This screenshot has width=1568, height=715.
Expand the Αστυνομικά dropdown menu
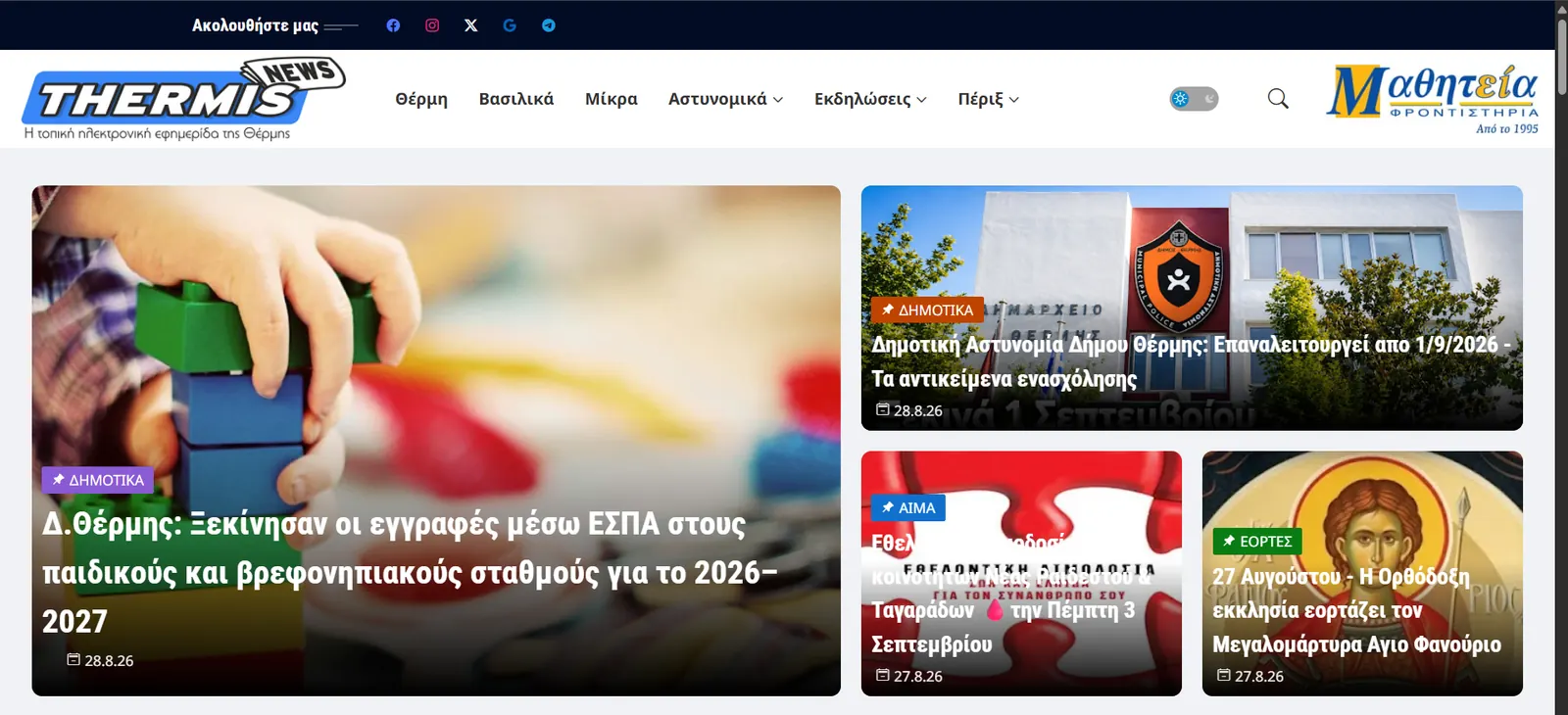pos(726,99)
